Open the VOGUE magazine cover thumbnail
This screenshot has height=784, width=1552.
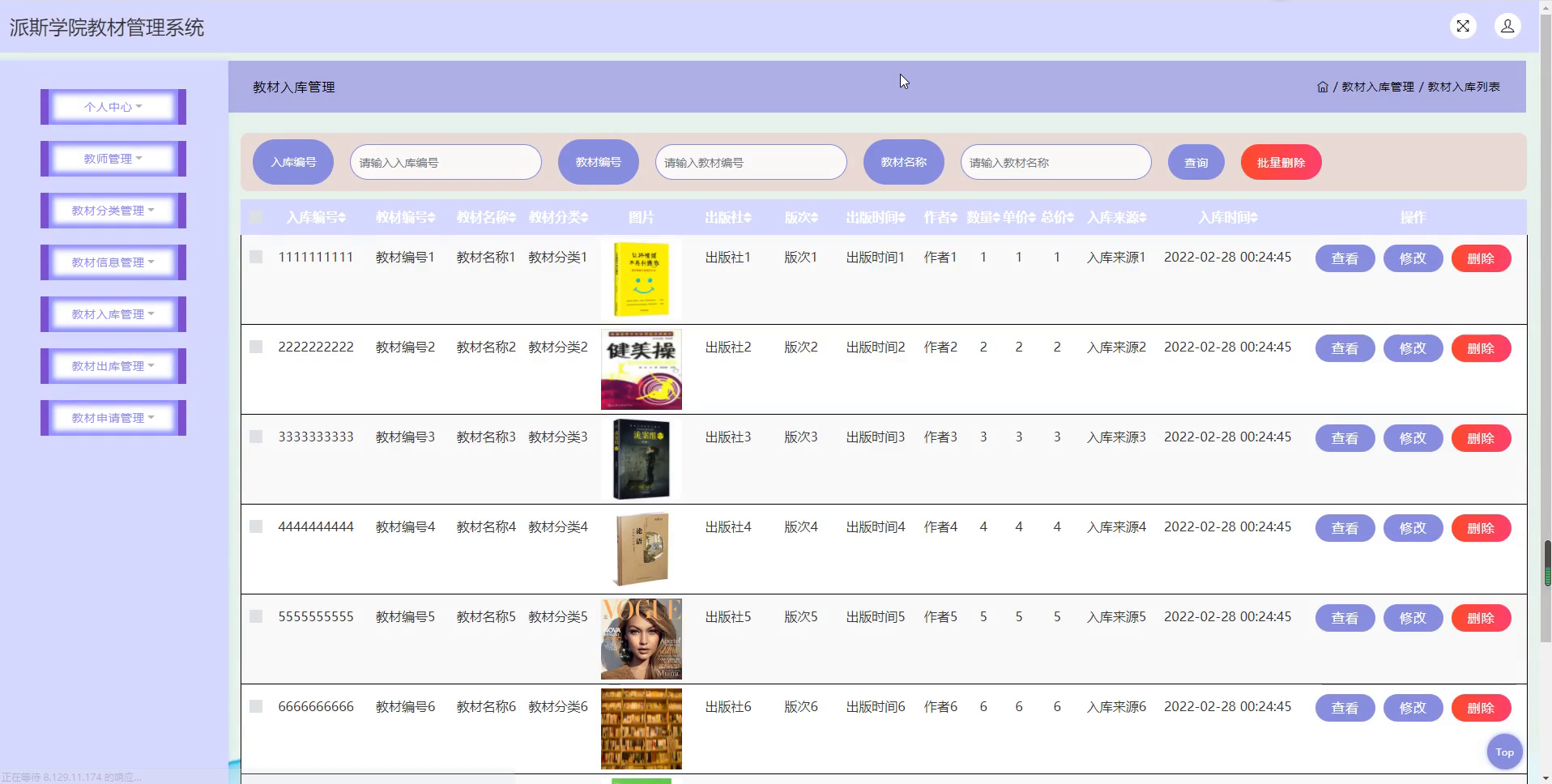pyautogui.click(x=642, y=639)
